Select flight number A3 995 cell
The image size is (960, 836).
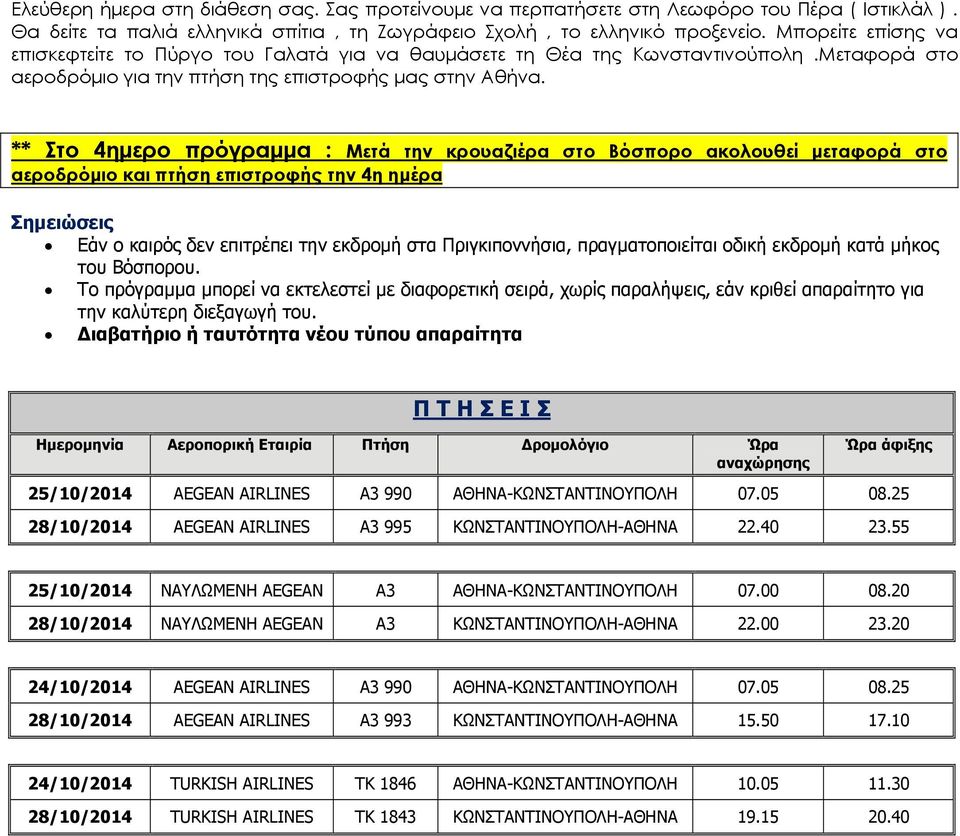pos(385,527)
